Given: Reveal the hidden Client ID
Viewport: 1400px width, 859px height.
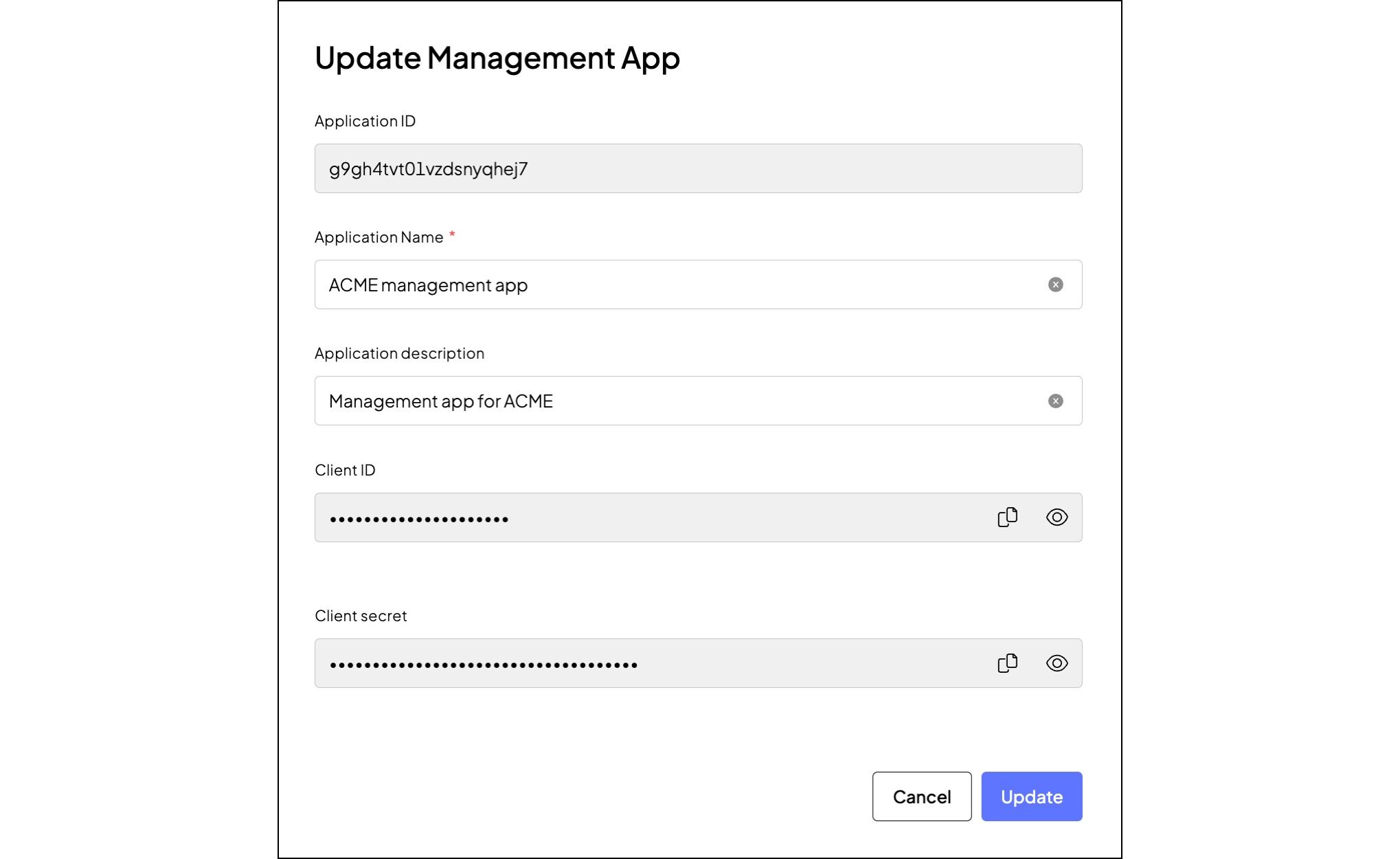Looking at the screenshot, I should pos(1057,517).
